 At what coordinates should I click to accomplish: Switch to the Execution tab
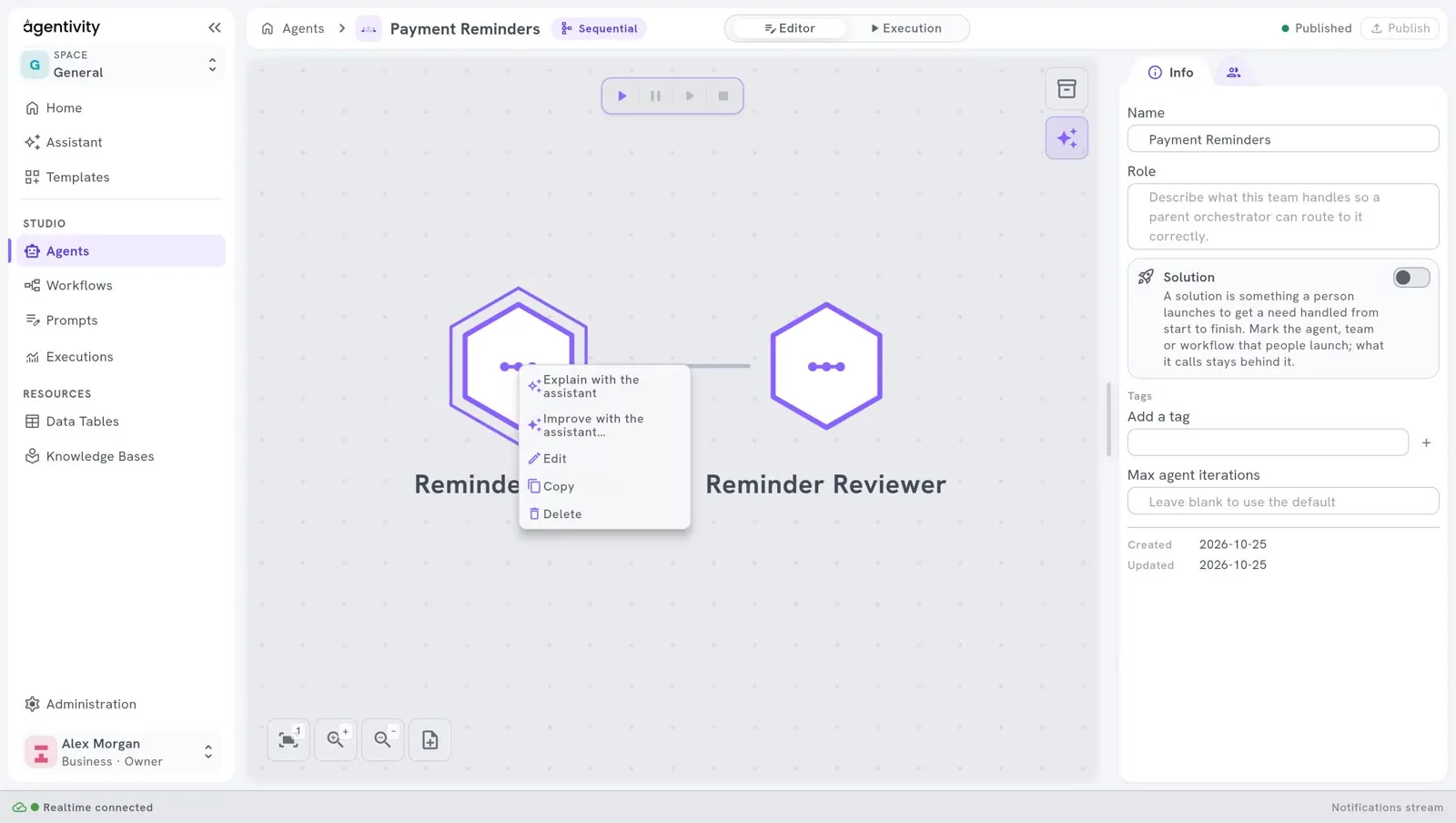(x=905, y=28)
